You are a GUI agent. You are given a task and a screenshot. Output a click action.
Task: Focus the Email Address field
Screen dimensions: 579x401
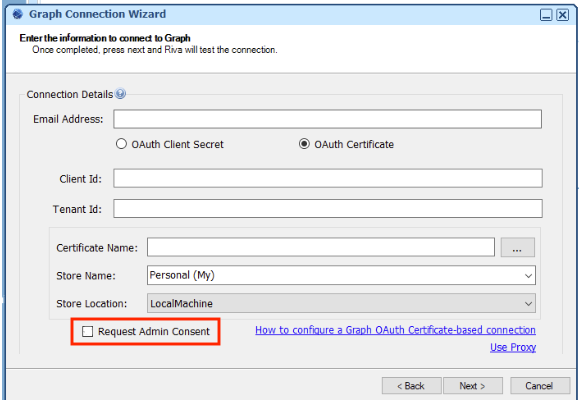(x=328, y=119)
